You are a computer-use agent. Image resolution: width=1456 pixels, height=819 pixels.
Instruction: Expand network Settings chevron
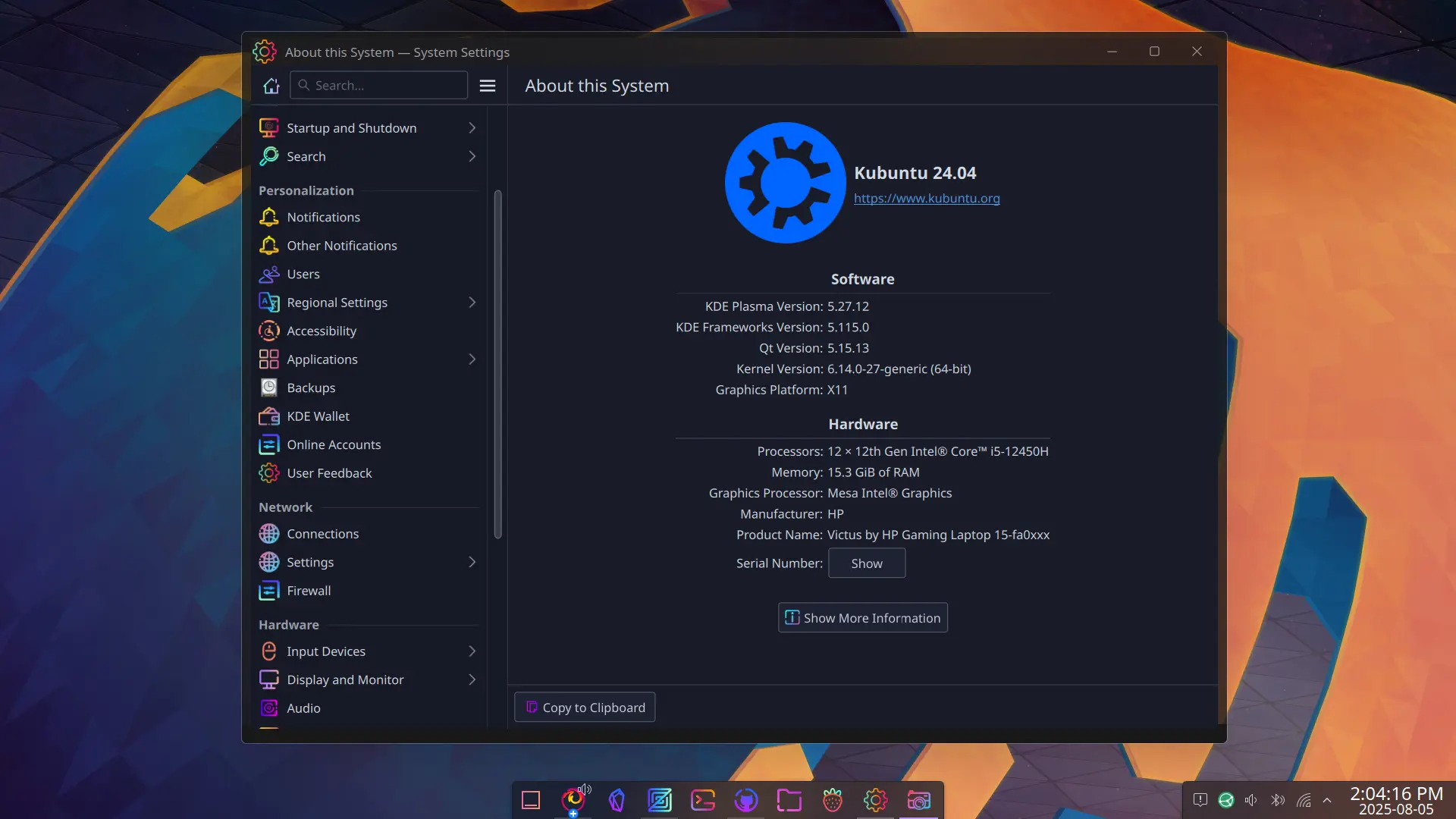point(472,562)
